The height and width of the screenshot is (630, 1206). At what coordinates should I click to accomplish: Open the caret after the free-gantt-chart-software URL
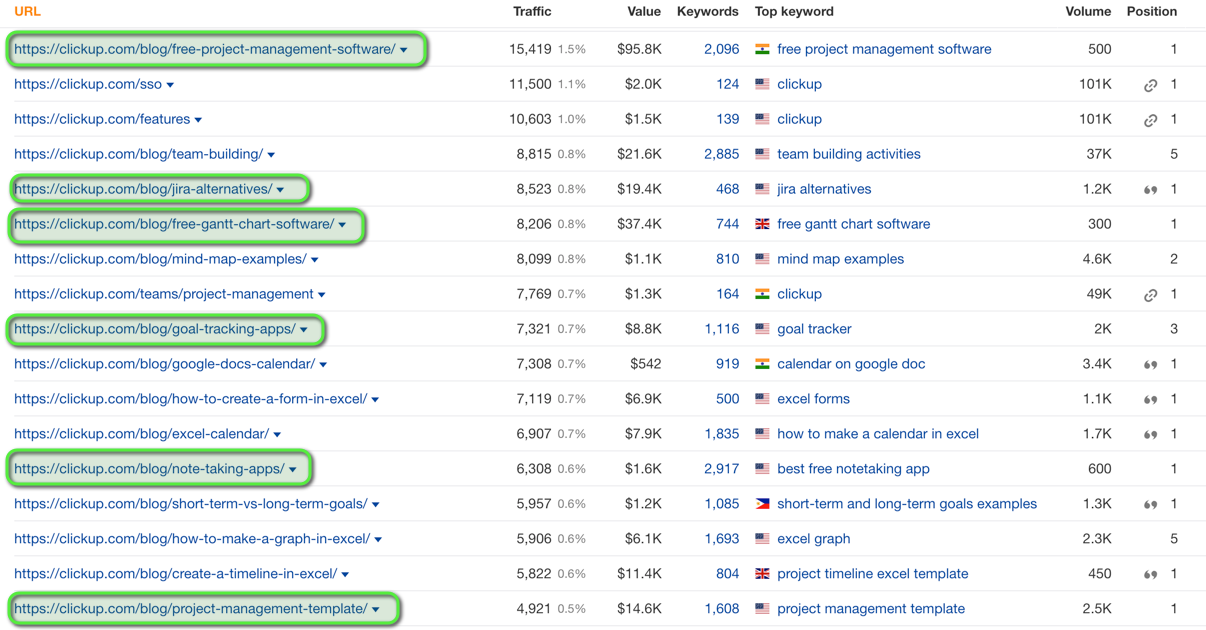pyautogui.click(x=342, y=225)
